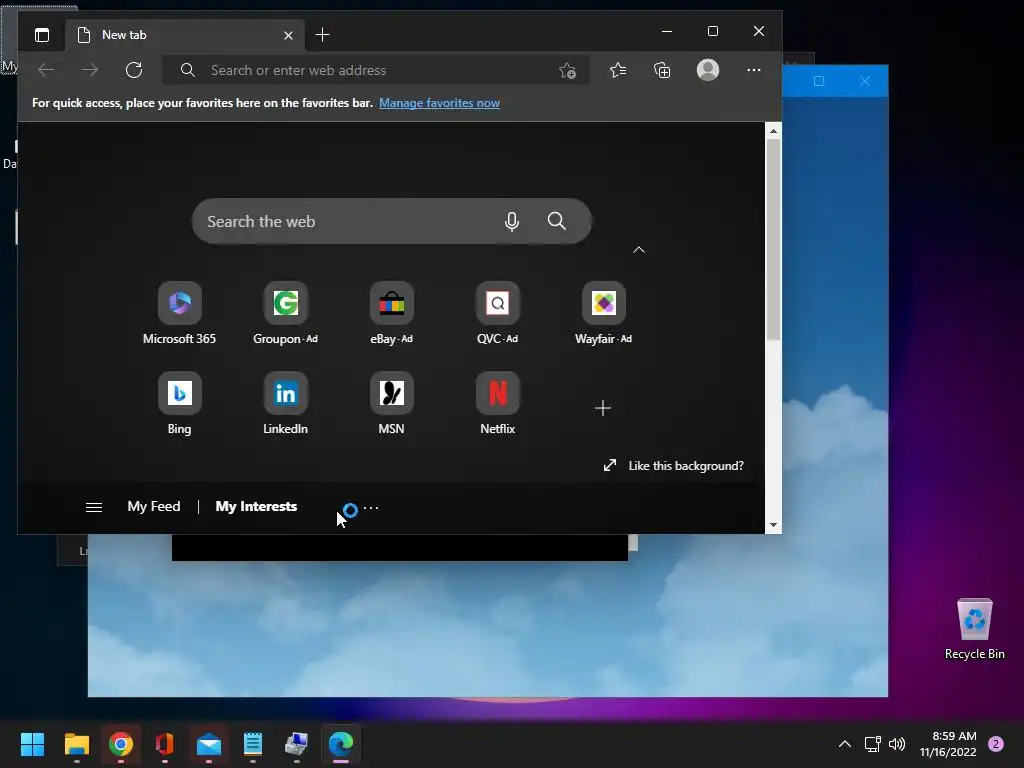
Task: Start voice search with microphone icon
Action: tap(512, 221)
